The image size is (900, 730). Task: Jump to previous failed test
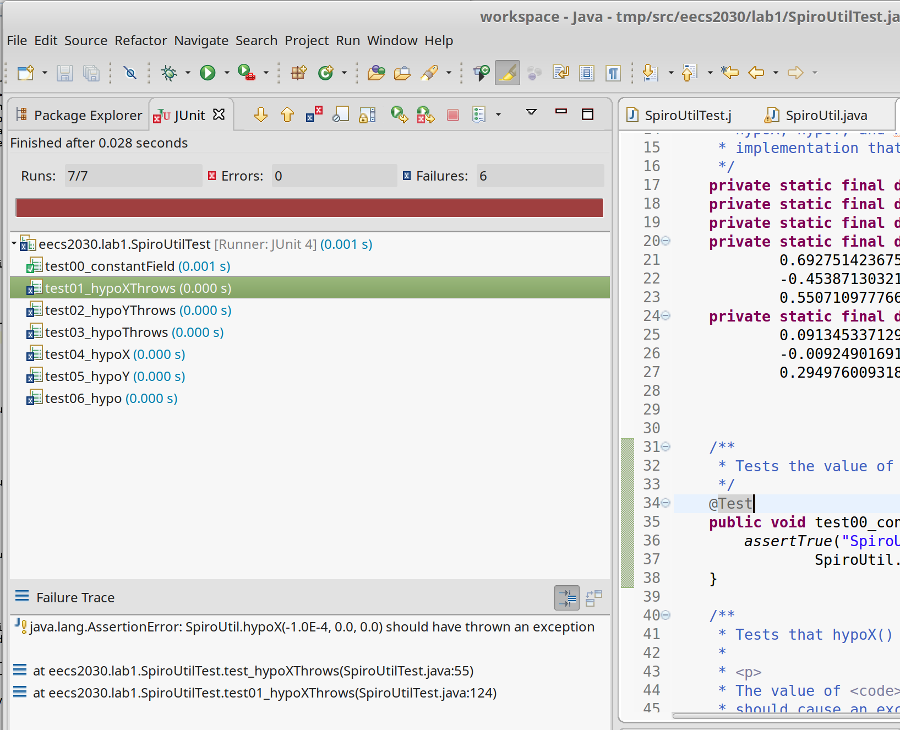click(288, 115)
